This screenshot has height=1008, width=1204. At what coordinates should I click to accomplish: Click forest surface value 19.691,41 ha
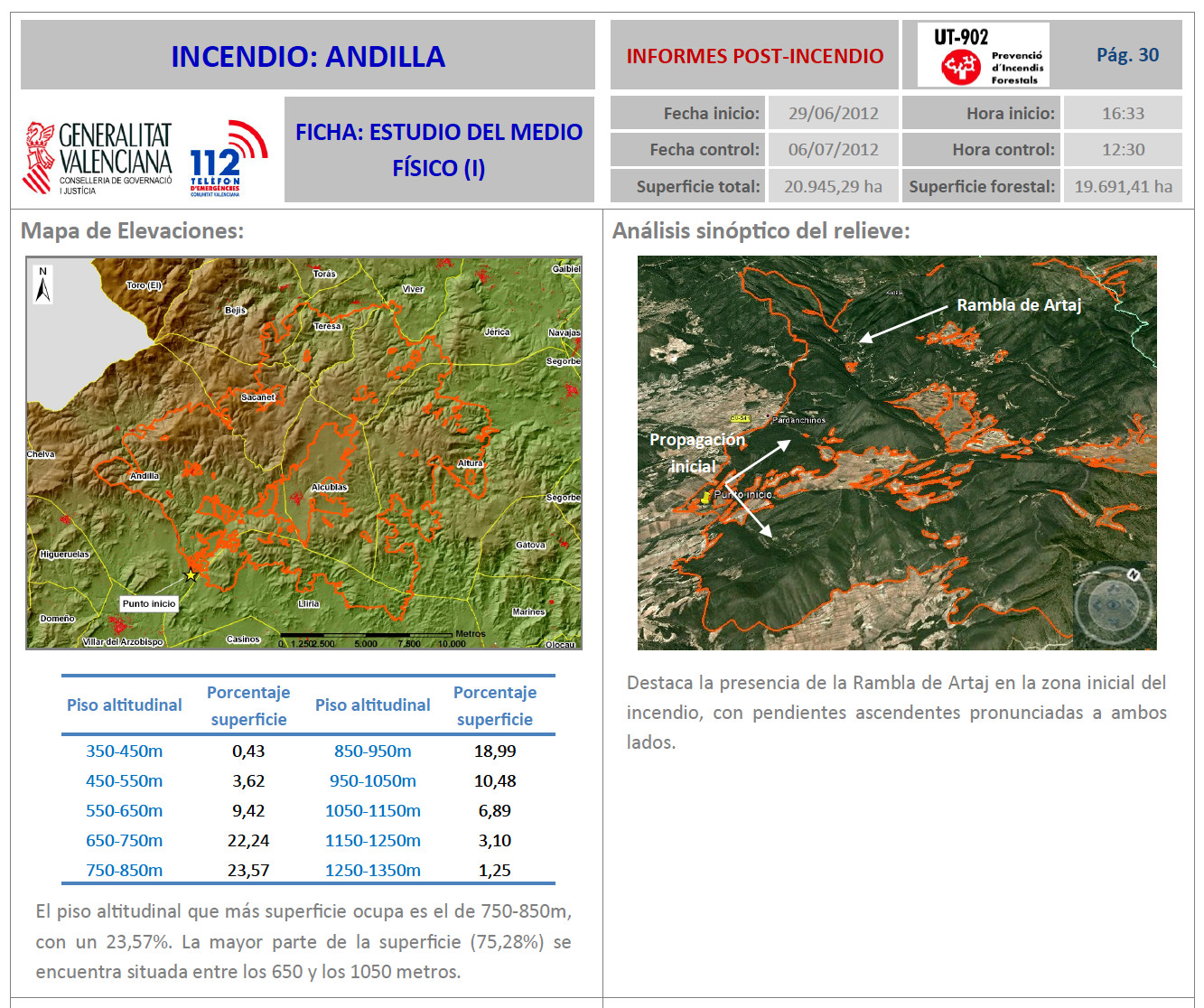click(1123, 186)
